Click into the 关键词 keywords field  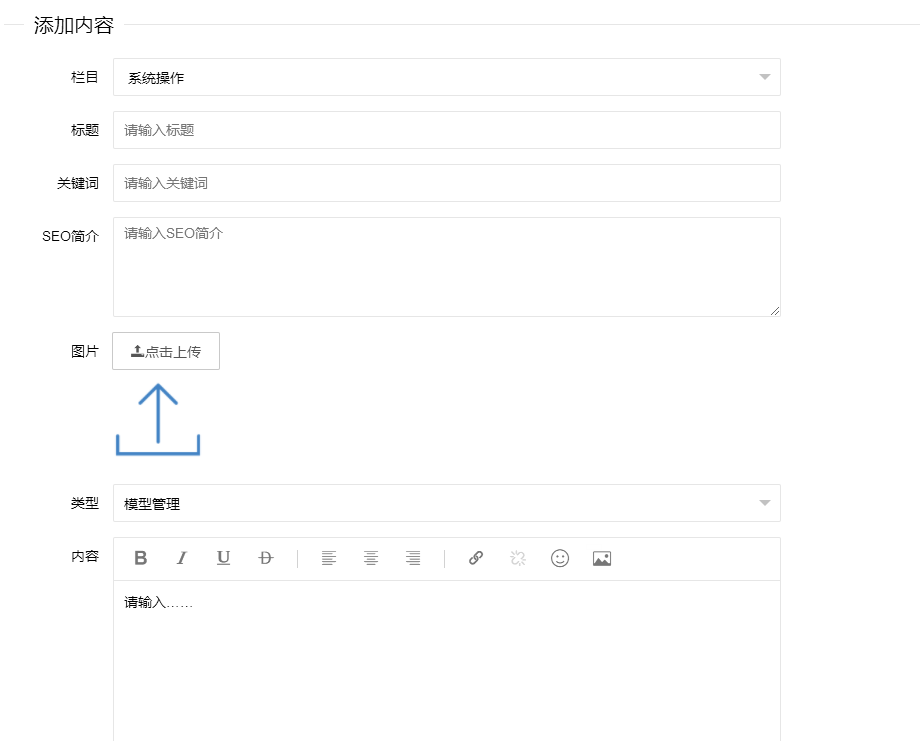(x=447, y=182)
